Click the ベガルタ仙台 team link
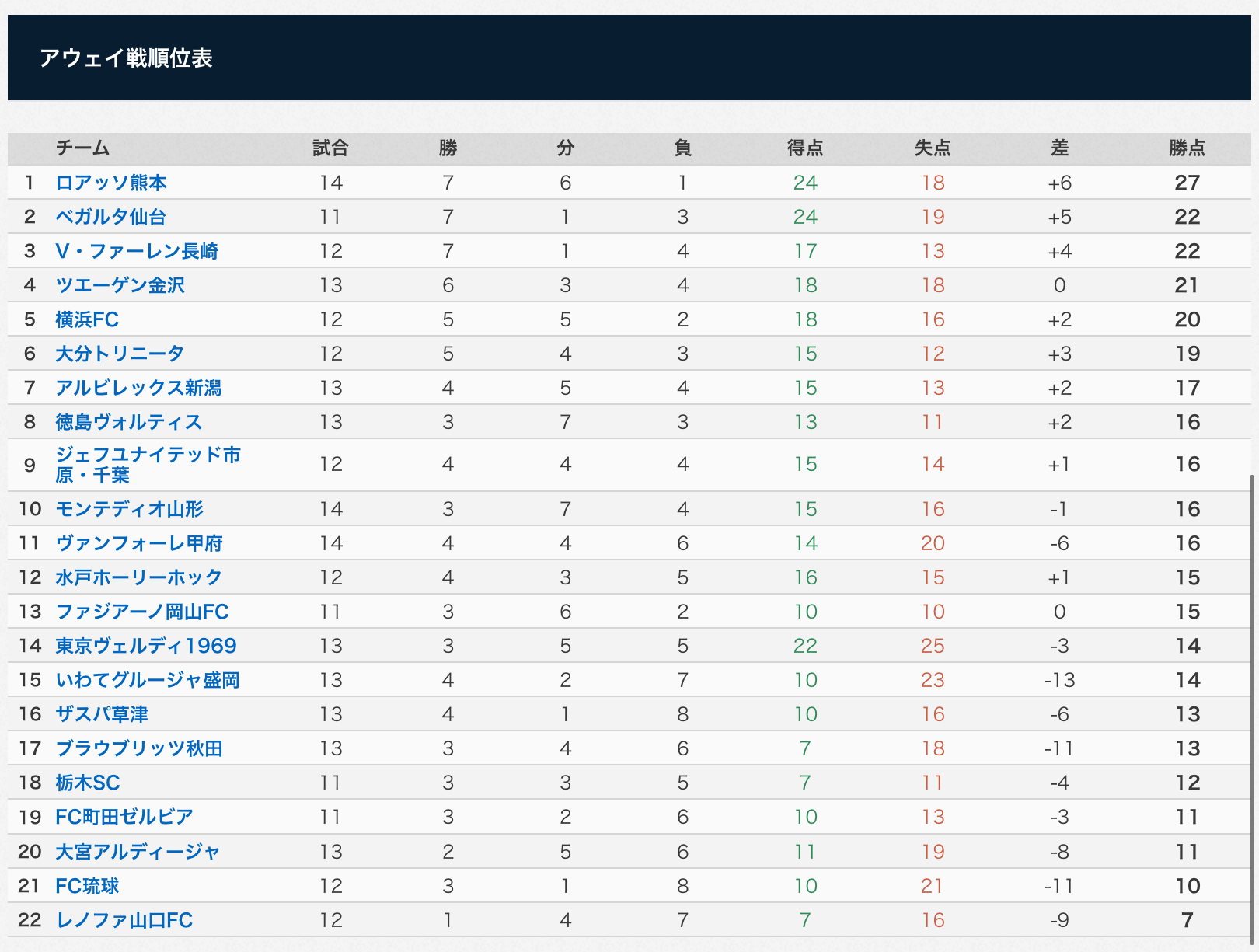 110,217
